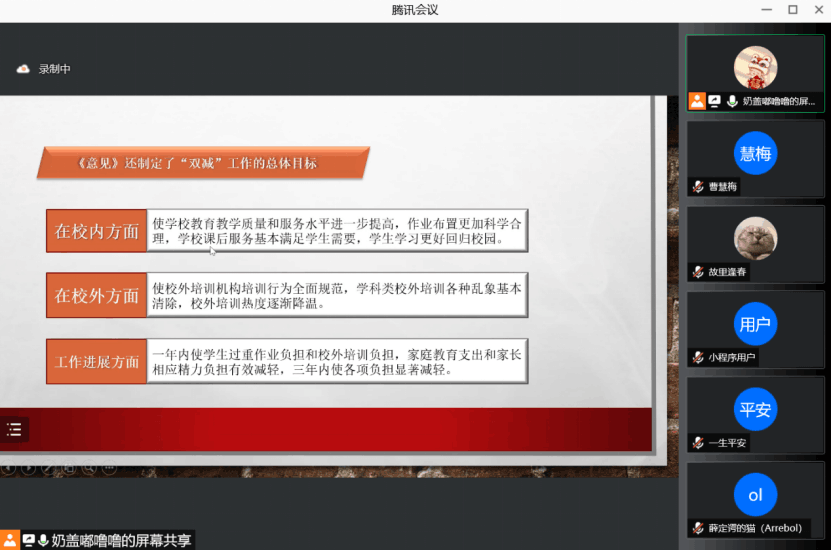
Task: Select the pen annotation tool in slideshow
Action: [47, 467]
